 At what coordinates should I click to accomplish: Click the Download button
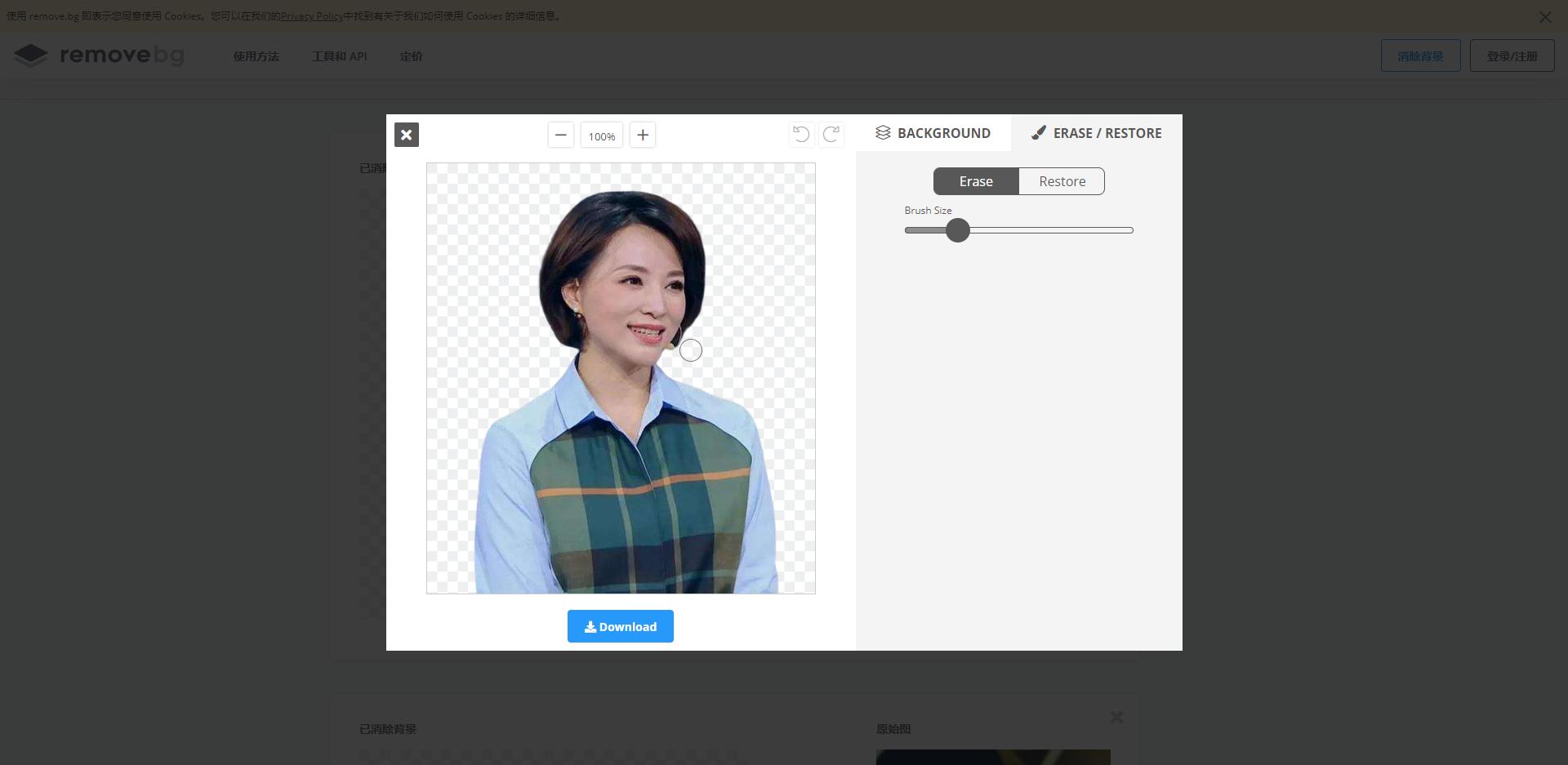click(621, 626)
